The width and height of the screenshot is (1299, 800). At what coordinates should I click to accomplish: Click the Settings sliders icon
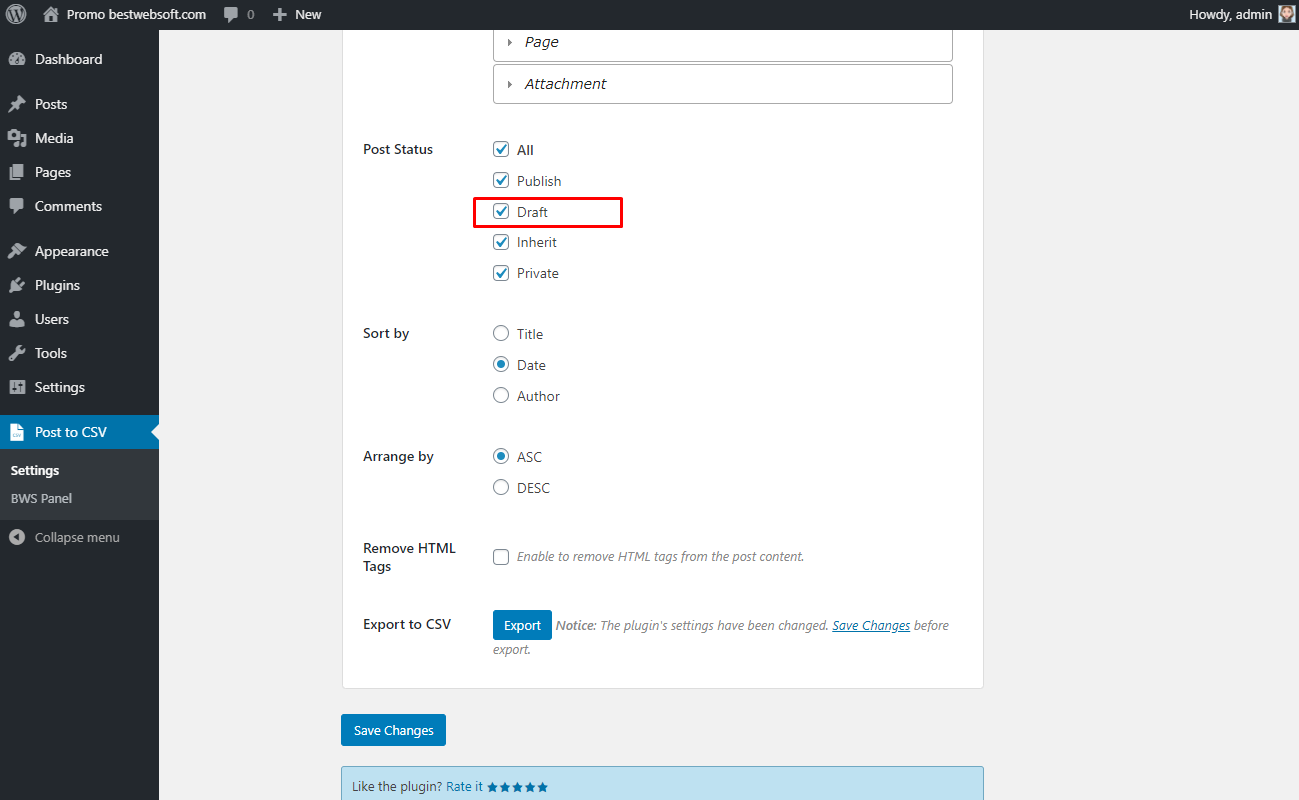pyautogui.click(x=17, y=387)
